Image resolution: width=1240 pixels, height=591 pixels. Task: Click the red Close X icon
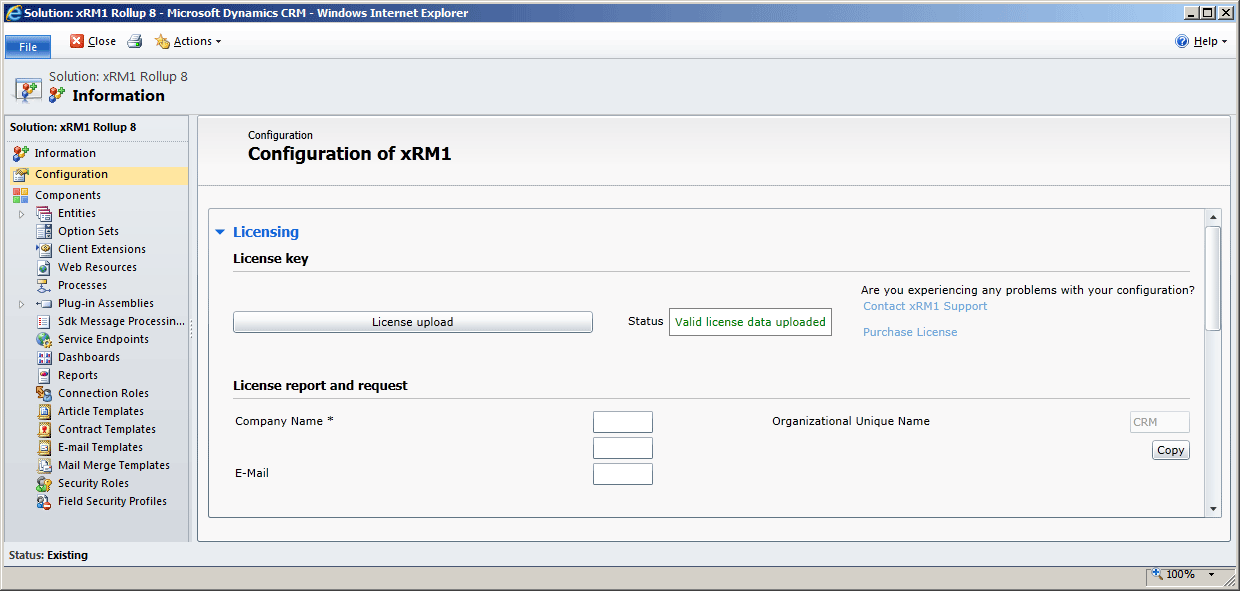click(x=77, y=41)
